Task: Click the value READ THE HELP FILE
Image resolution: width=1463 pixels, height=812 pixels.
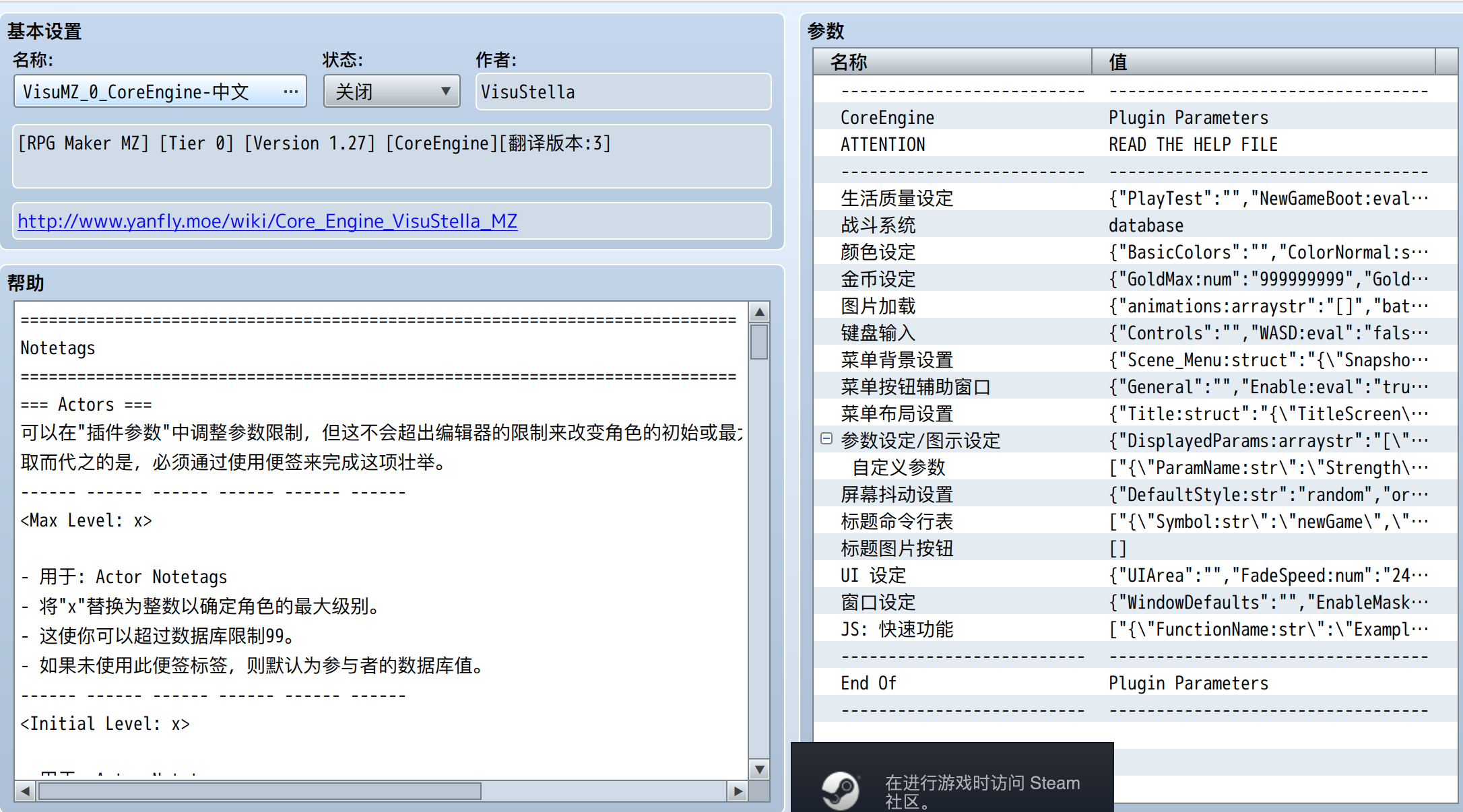Action: [1193, 145]
